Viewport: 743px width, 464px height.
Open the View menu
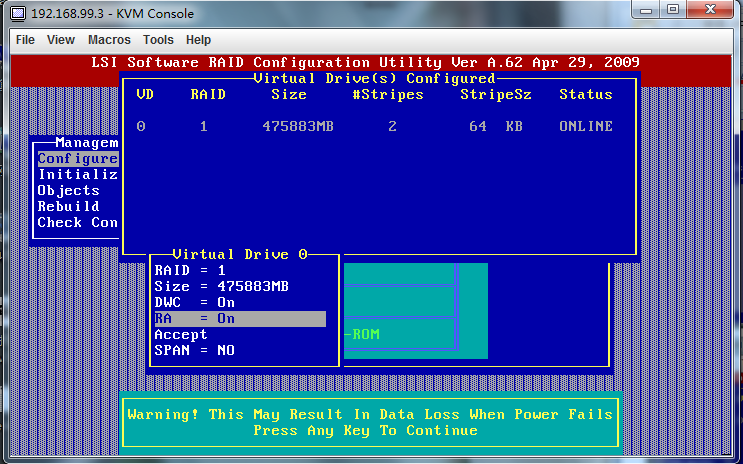(61, 40)
